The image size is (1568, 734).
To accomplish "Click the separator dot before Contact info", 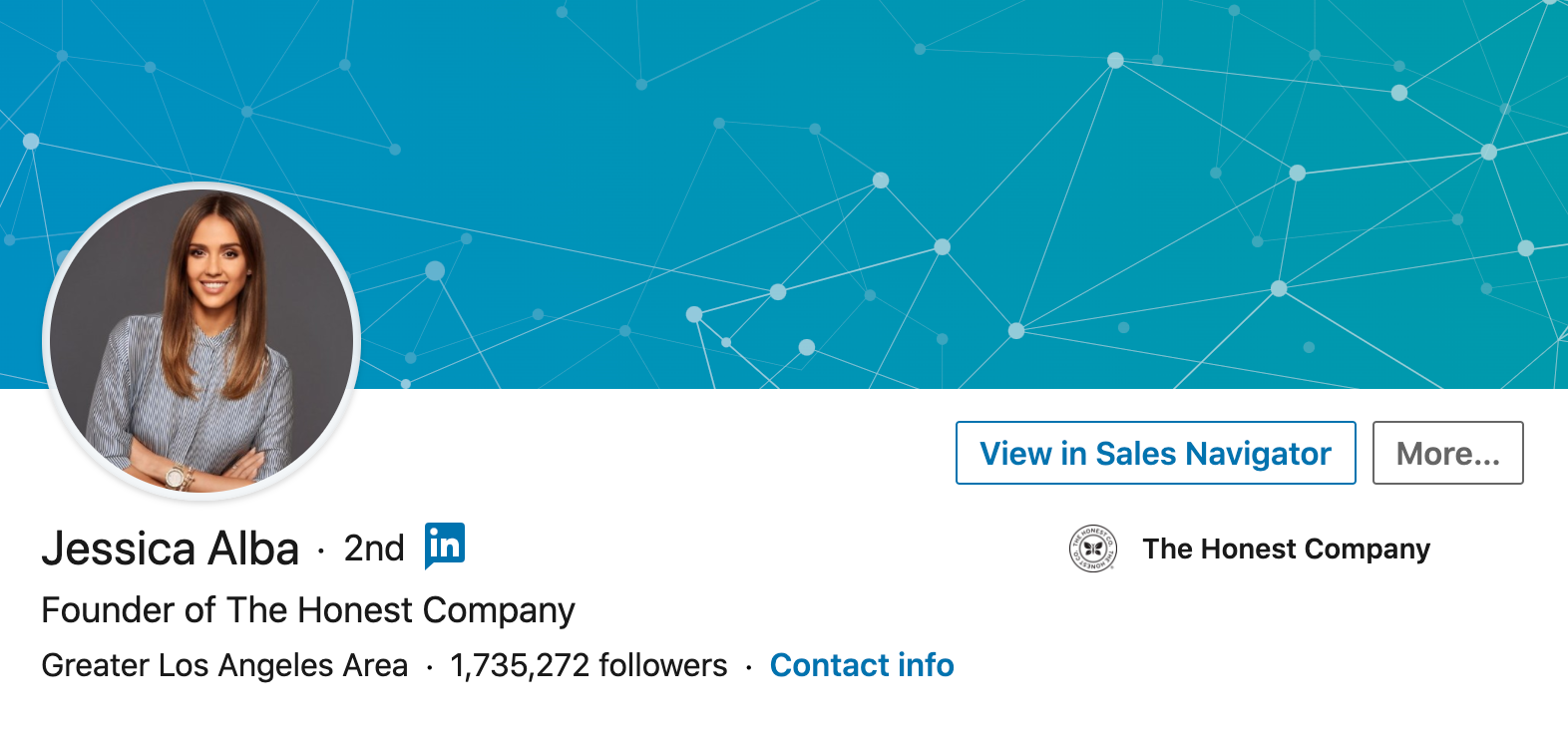I will point(749,665).
